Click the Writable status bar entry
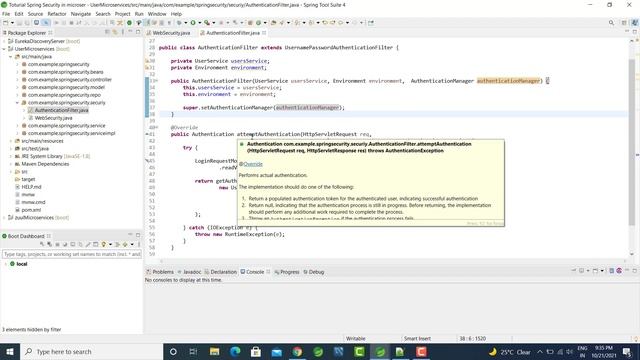 (x=356, y=338)
